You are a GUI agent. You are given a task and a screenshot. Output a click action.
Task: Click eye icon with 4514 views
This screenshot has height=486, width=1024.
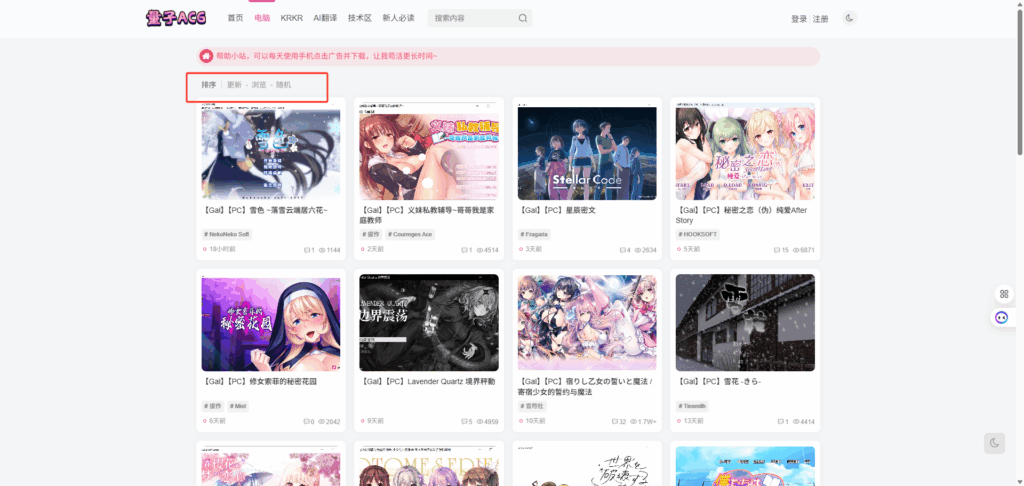(x=480, y=250)
